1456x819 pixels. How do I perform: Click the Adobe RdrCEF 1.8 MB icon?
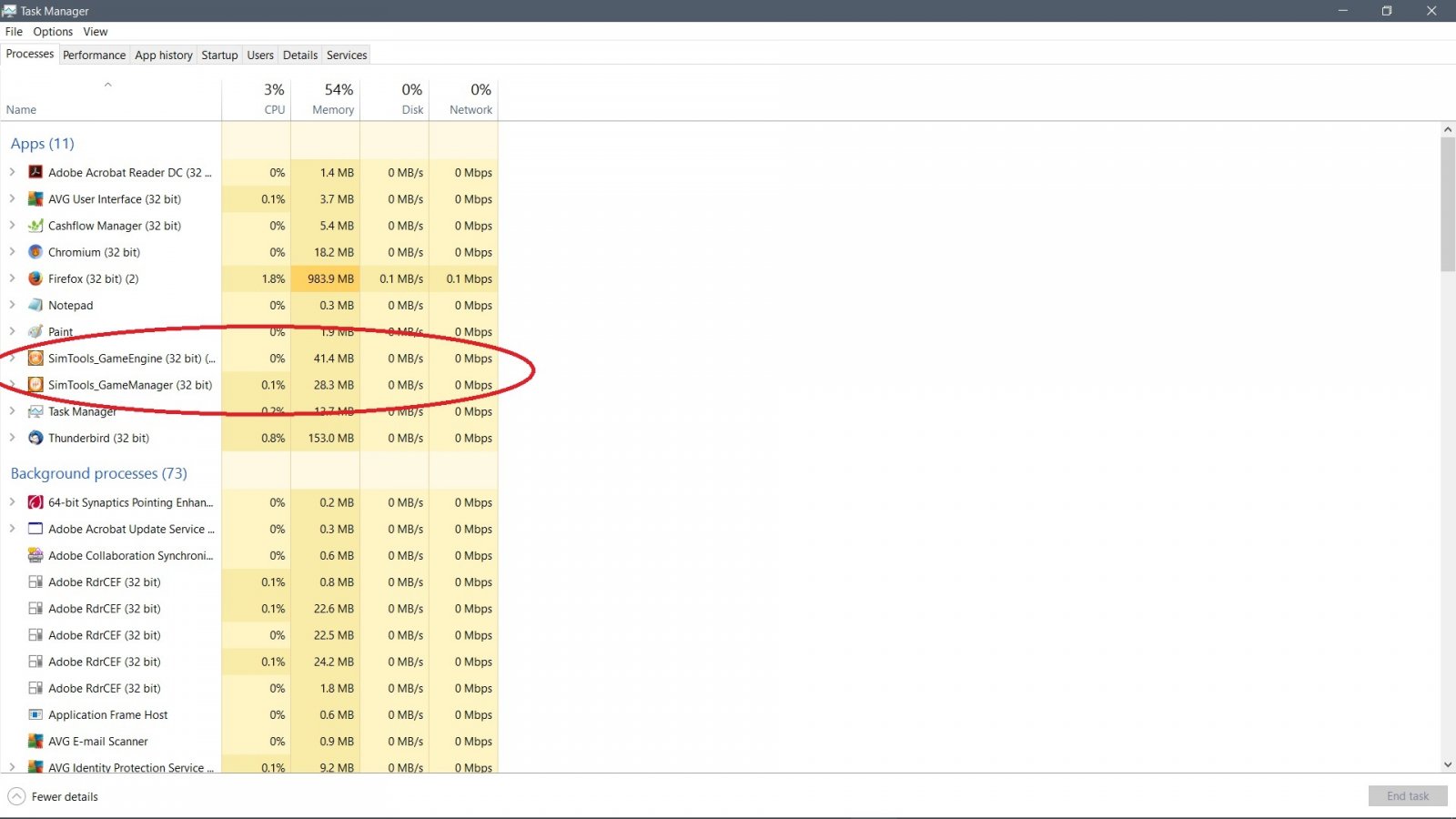[35, 688]
